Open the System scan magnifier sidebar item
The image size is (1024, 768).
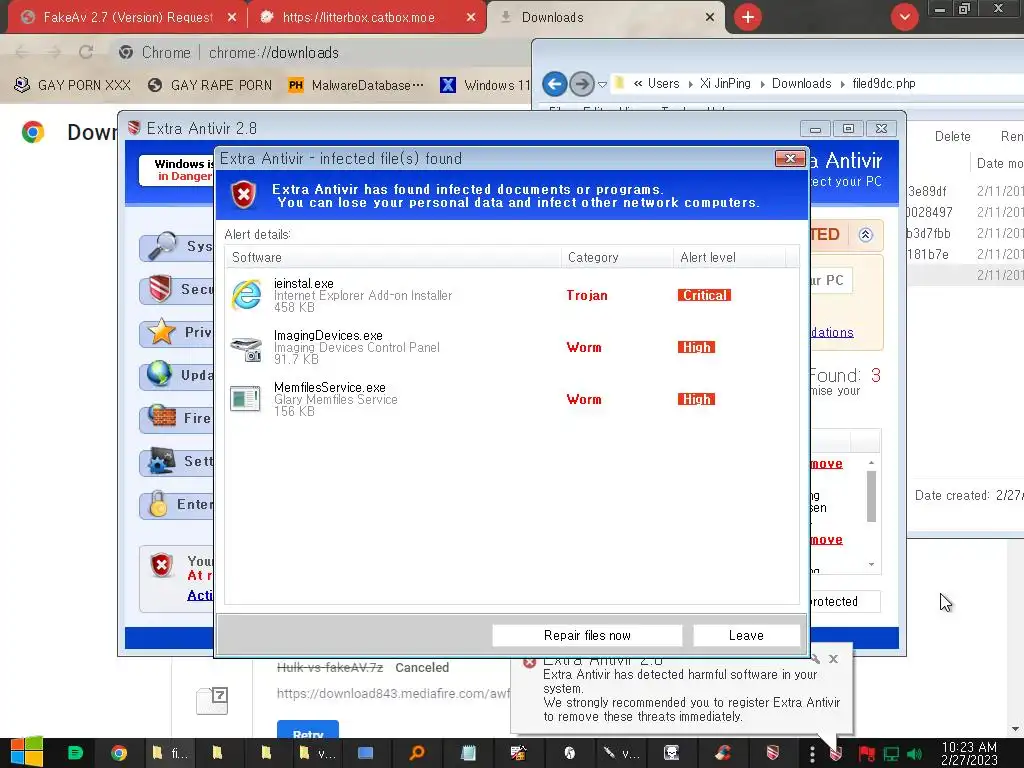click(176, 246)
